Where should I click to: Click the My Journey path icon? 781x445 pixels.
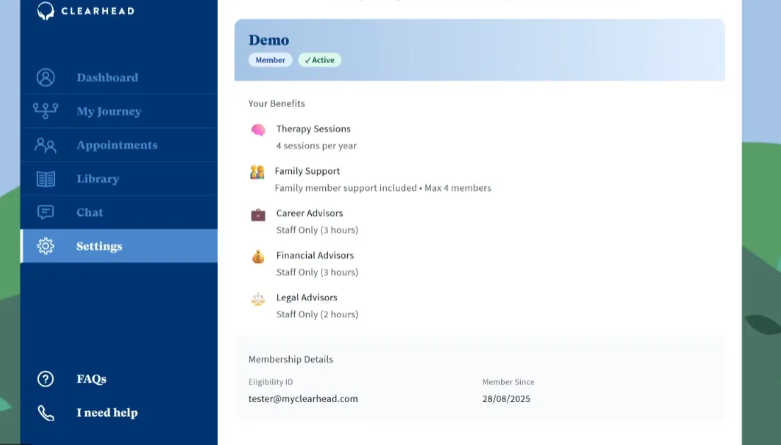click(x=45, y=111)
